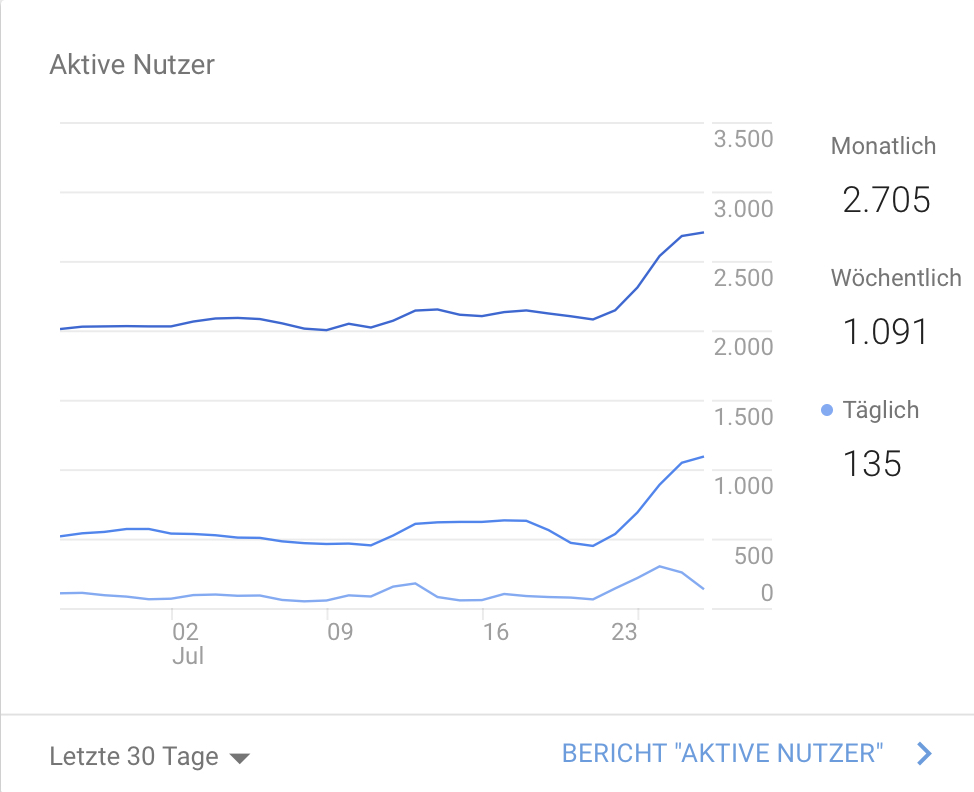
Task: Click the "02 Jul" date on the x-axis
Action: tap(186, 643)
